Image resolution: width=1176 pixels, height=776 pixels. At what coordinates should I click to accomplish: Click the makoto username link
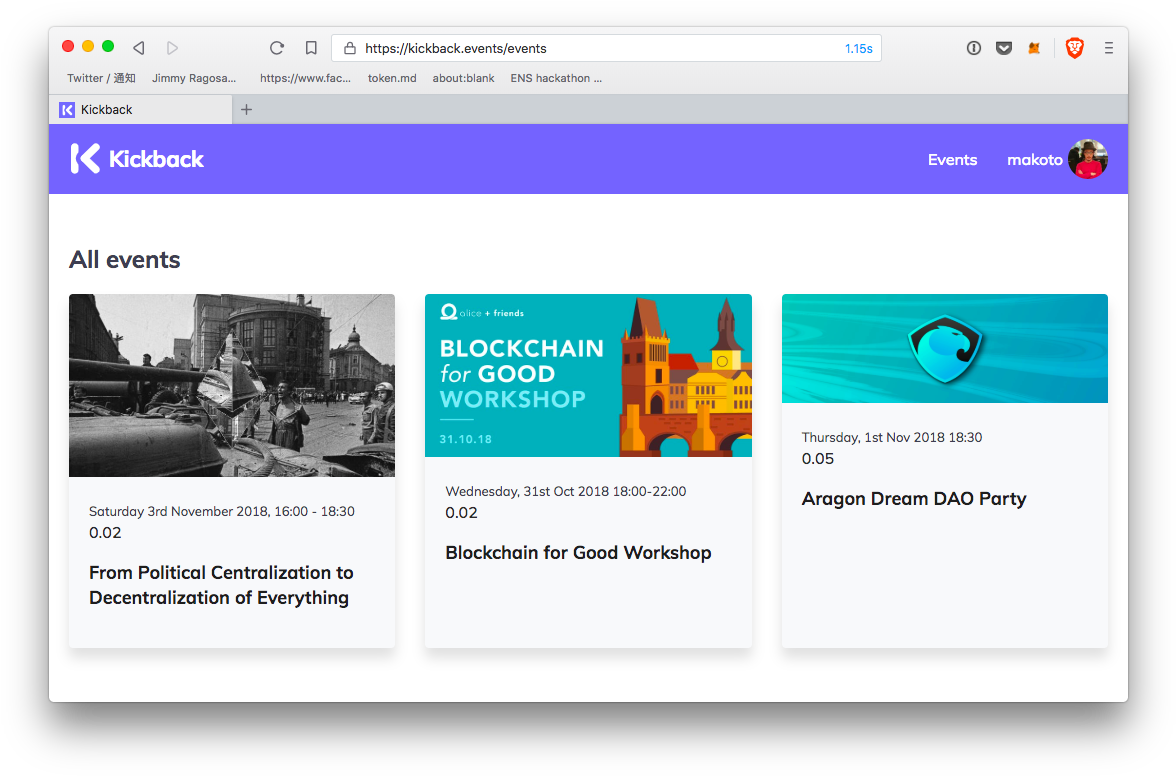(x=1034, y=160)
